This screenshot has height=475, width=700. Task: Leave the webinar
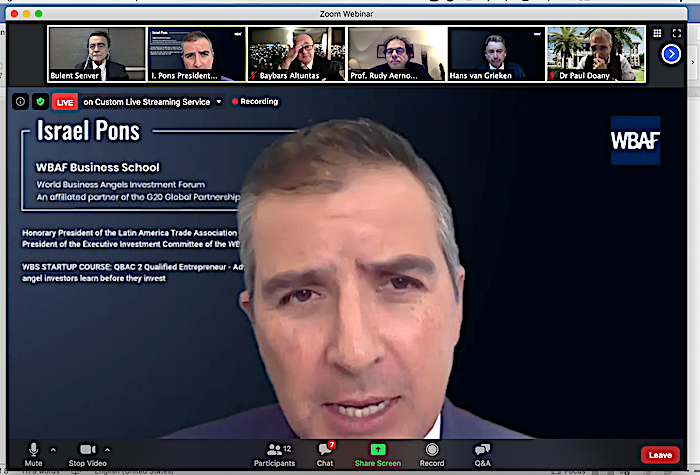[x=660, y=455]
